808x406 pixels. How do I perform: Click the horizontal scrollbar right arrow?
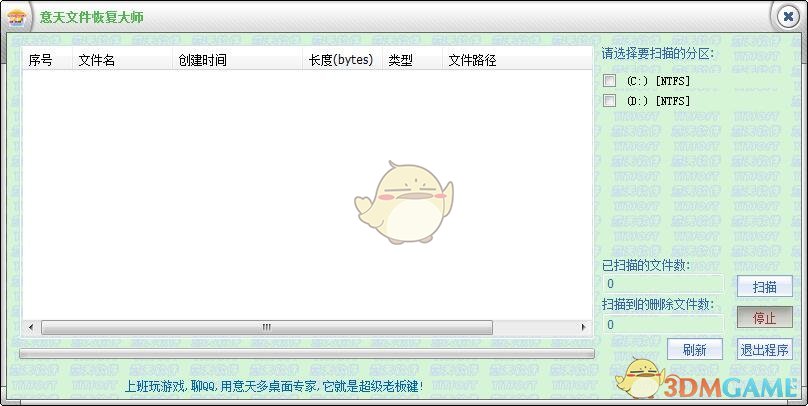tap(584, 327)
